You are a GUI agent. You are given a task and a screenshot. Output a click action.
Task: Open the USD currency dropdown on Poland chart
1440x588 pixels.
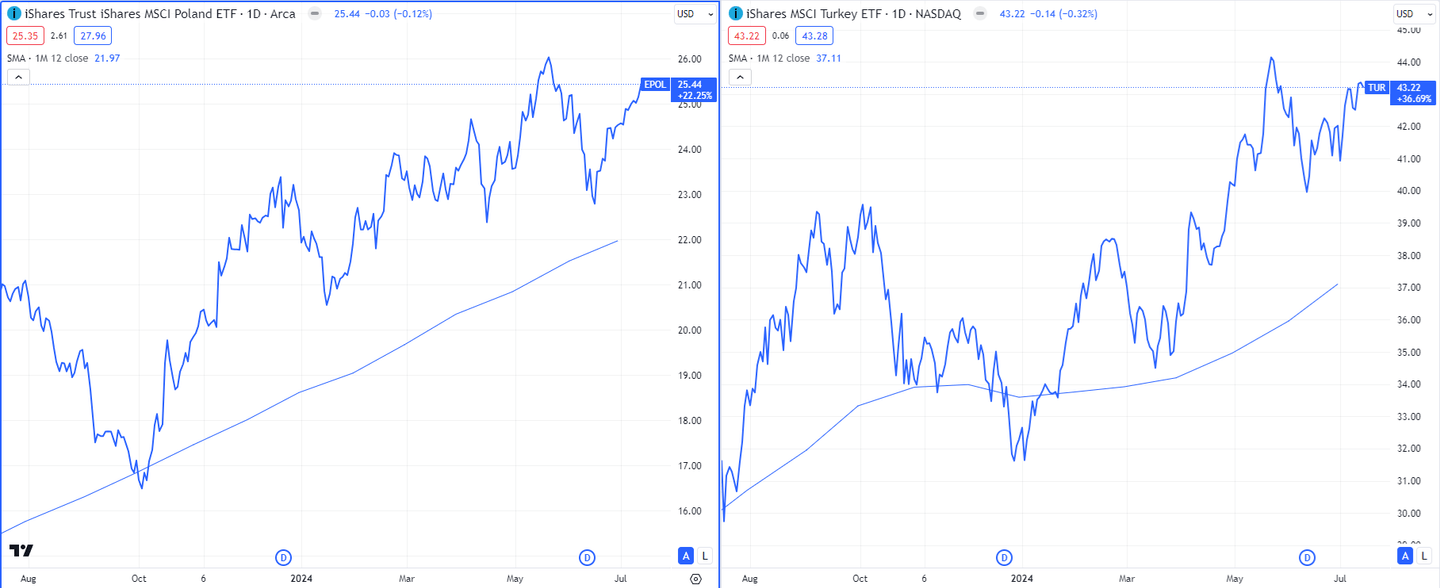point(694,14)
